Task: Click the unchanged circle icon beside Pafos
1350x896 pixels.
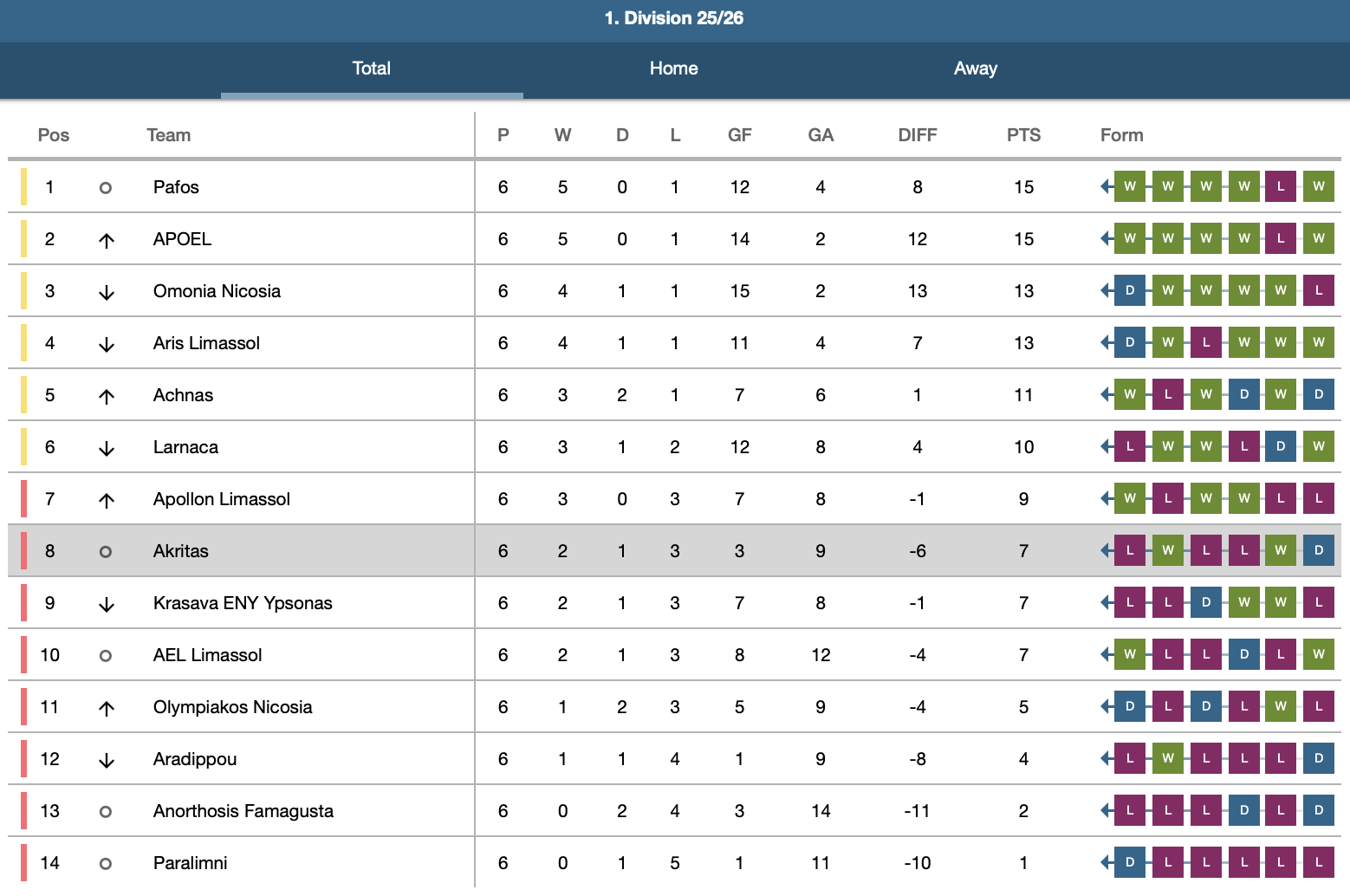Action: (106, 187)
